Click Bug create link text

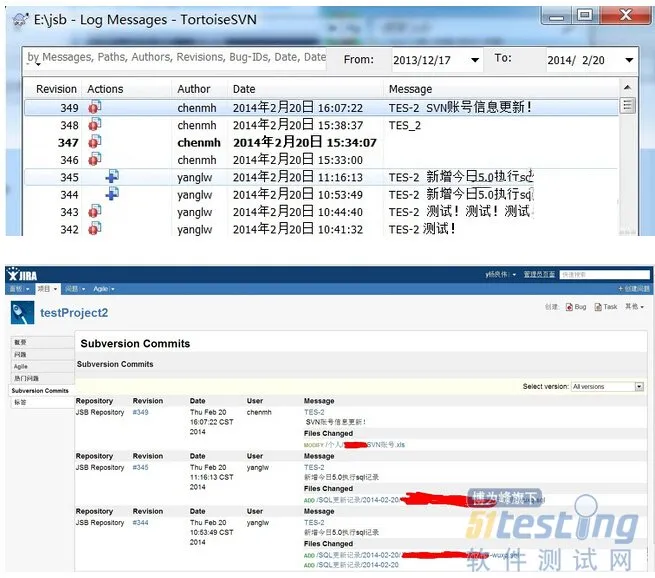point(580,307)
